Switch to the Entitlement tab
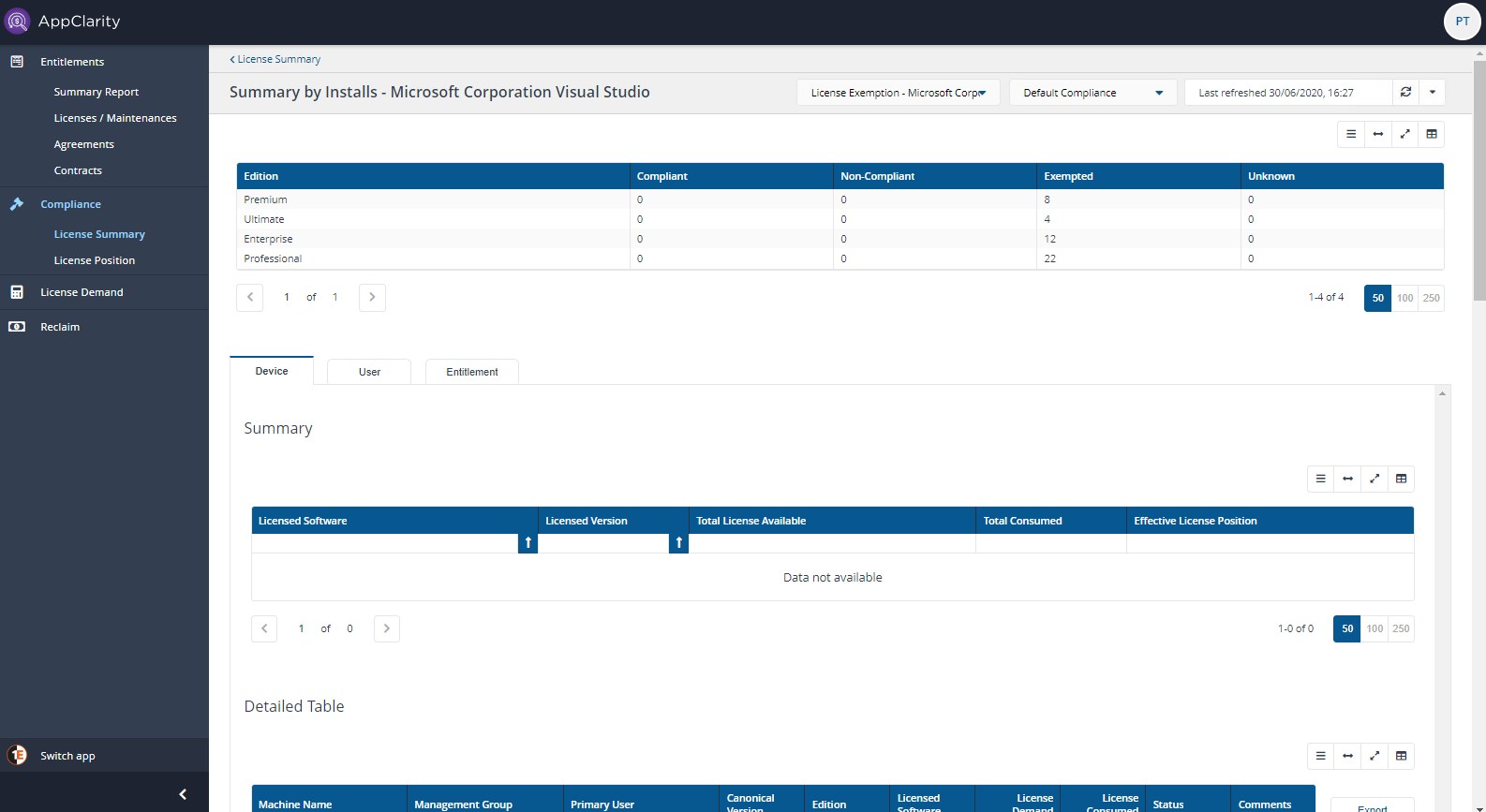The width and height of the screenshot is (1486, 812). point(472,372)
